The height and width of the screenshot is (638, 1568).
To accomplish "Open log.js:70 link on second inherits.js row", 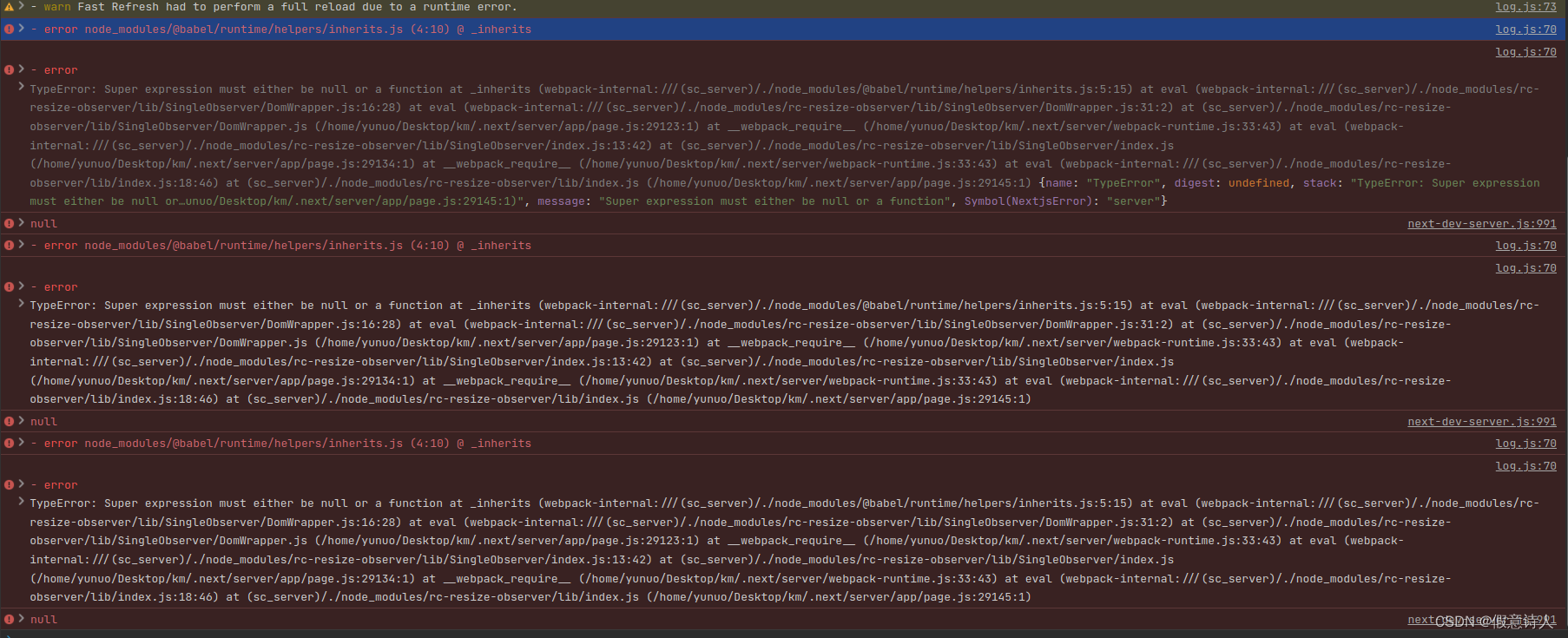I will (1525, 246).
